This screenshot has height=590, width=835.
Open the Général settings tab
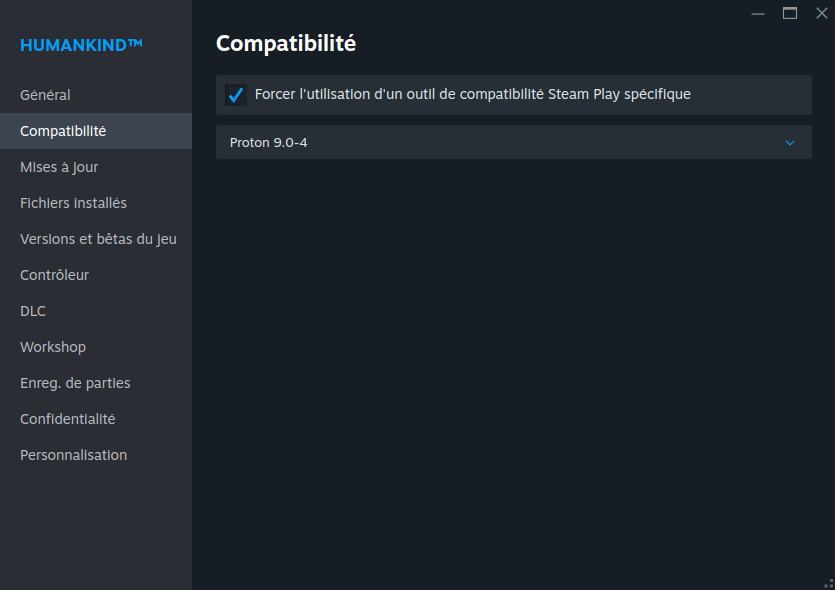pyautogui.click(x=96, y=95)
